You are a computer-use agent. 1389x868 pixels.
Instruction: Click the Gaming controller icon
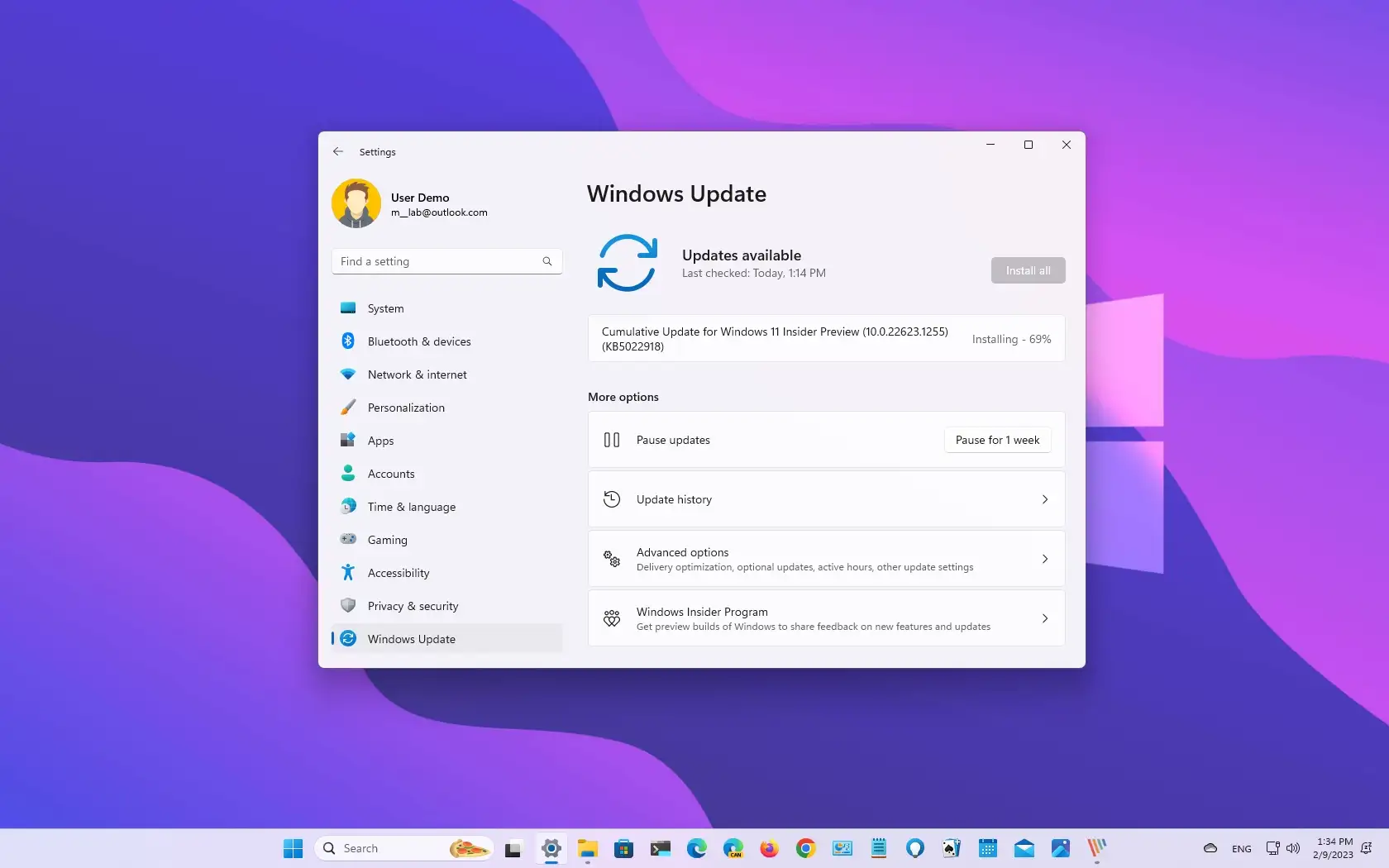pyautogui.click(x=348, y=539)
